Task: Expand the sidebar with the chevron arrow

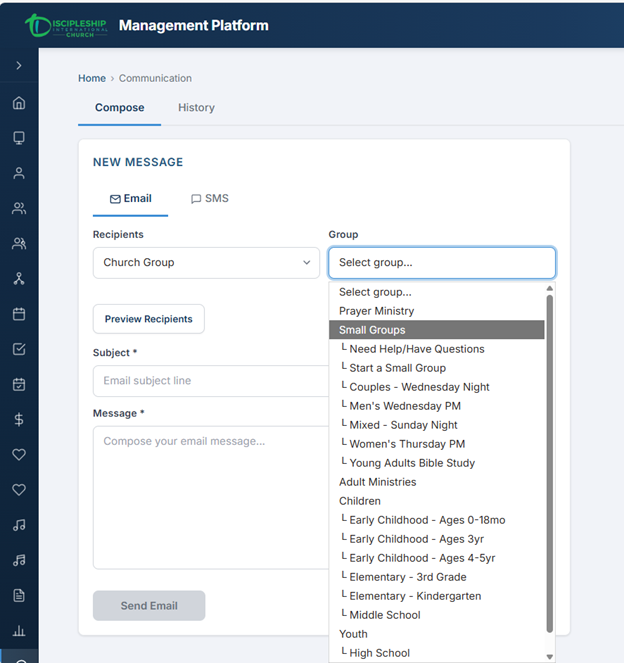Action: [x=19, y=66]
